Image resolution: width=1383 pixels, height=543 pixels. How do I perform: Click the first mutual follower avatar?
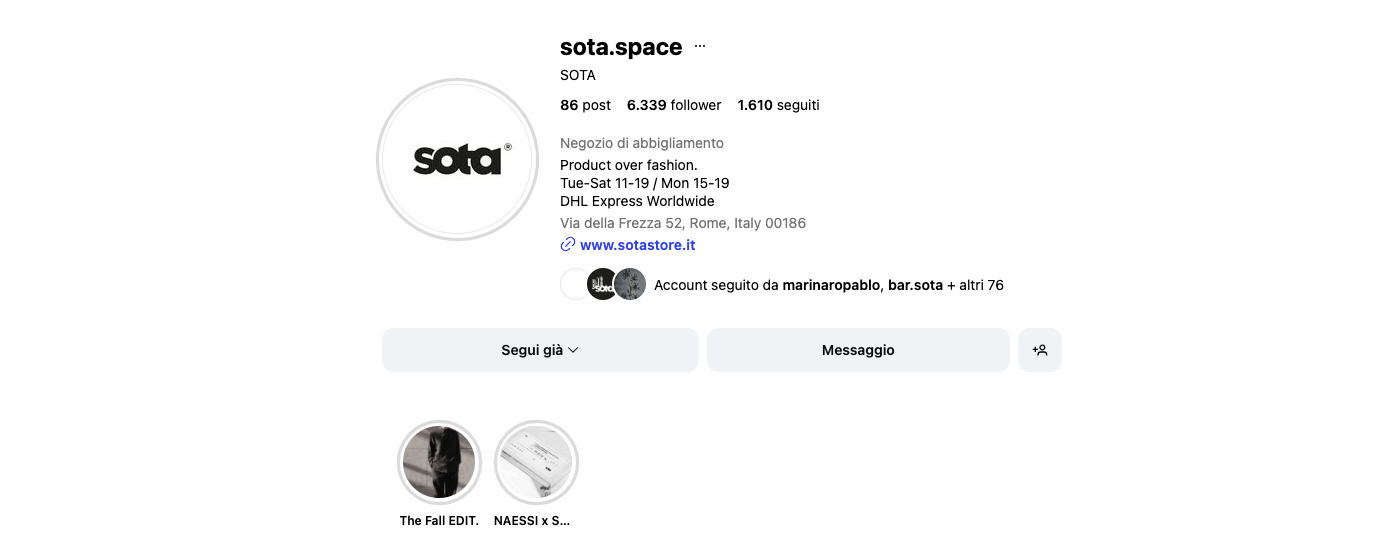tap(576, 285)
